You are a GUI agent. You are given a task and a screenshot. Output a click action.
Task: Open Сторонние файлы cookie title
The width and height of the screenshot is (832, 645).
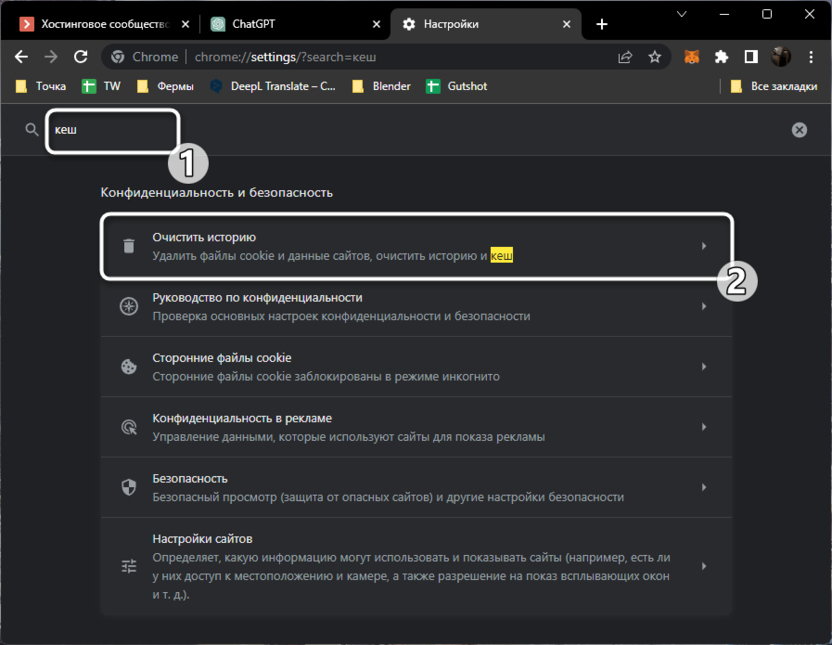pyautogui.click(x=222, y=358)
